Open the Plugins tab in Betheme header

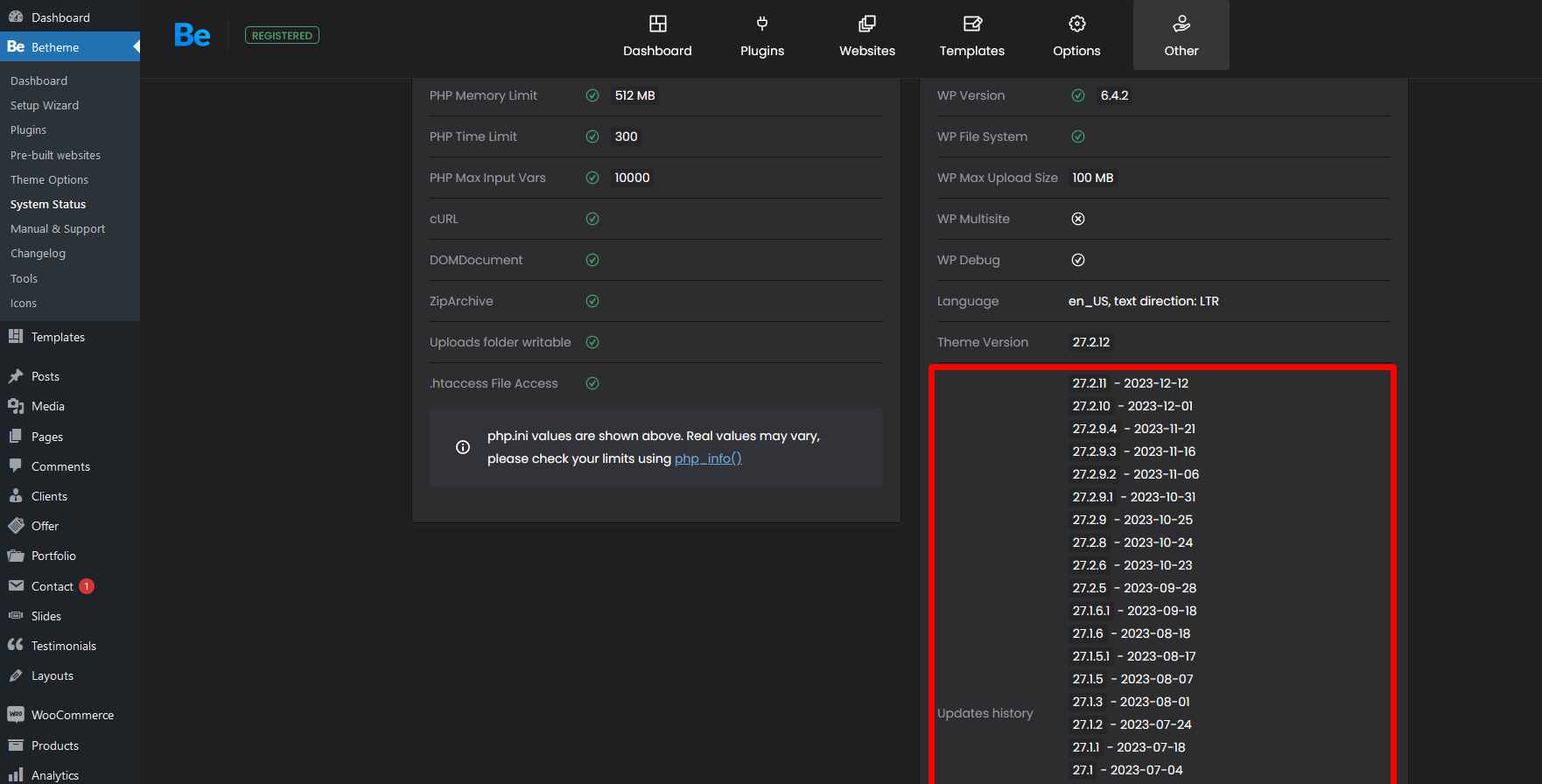point(762,36)
